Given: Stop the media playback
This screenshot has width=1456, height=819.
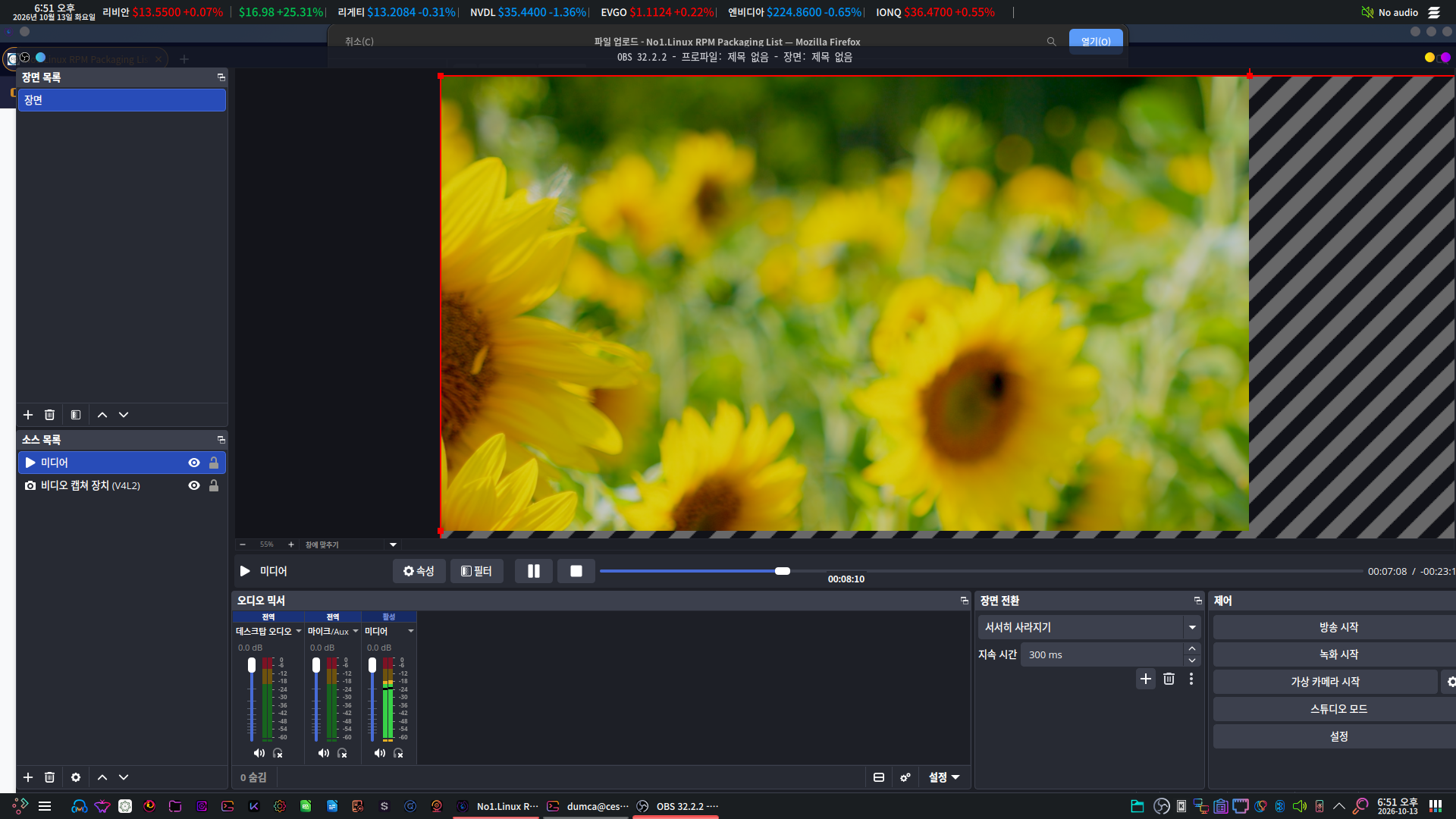Looking at the screenshot, I should pyautogui.click(x=576, y=571).
